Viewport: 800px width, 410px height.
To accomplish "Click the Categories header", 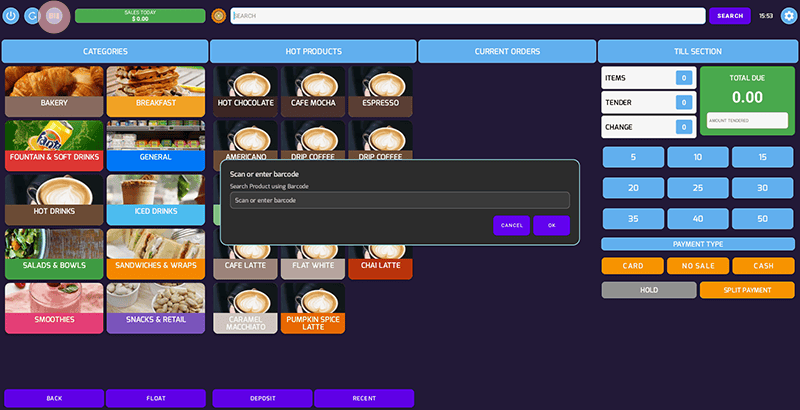I will click(105, 52).
